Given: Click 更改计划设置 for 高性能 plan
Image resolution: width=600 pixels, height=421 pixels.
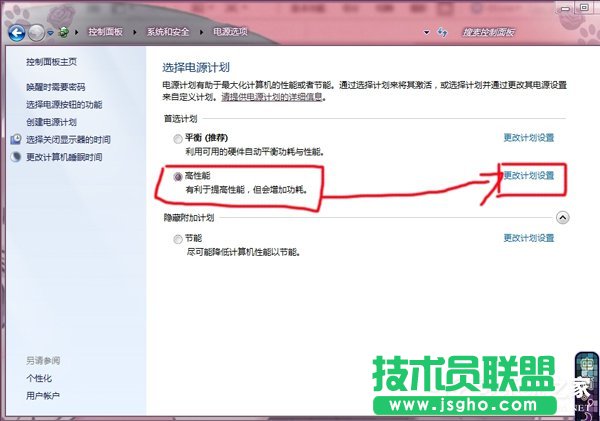Looking at the screenshot, I should 529,176.
